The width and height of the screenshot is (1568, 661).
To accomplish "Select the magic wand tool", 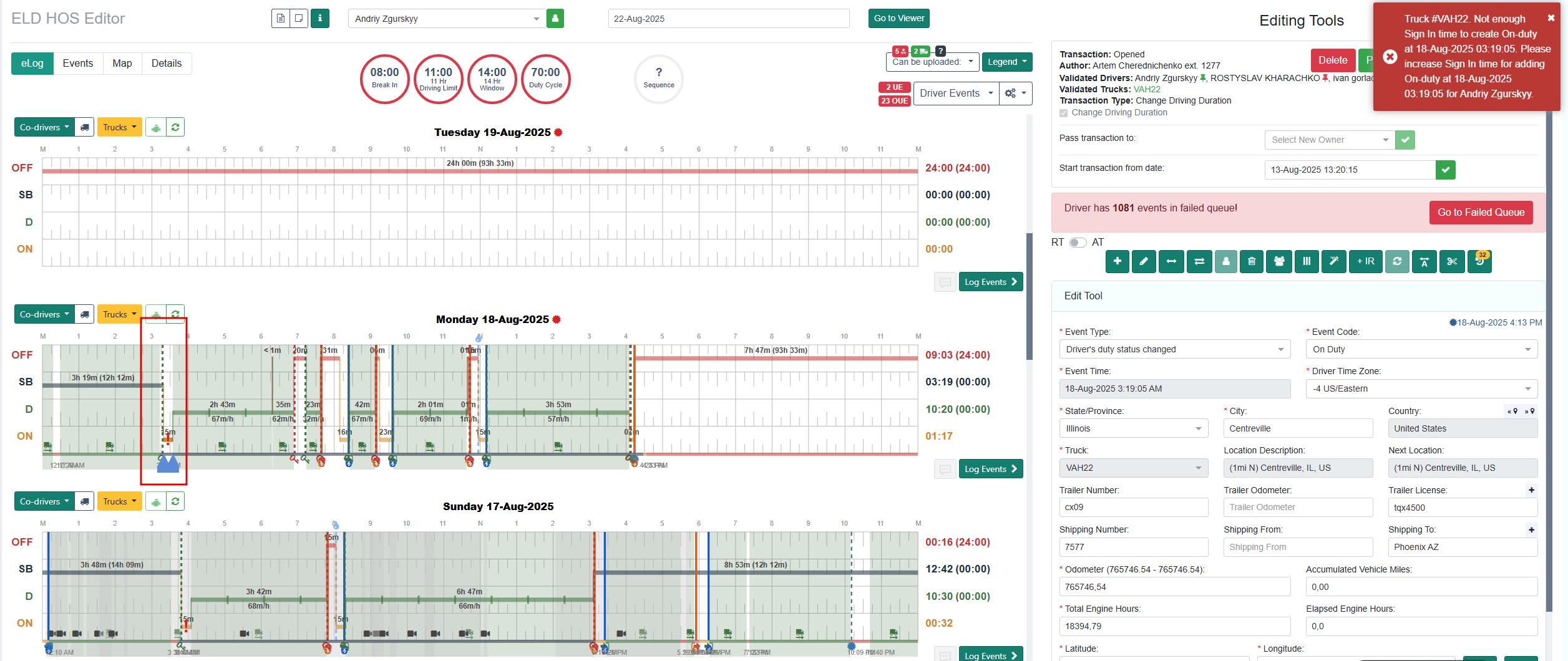I will click(1333, 261).
